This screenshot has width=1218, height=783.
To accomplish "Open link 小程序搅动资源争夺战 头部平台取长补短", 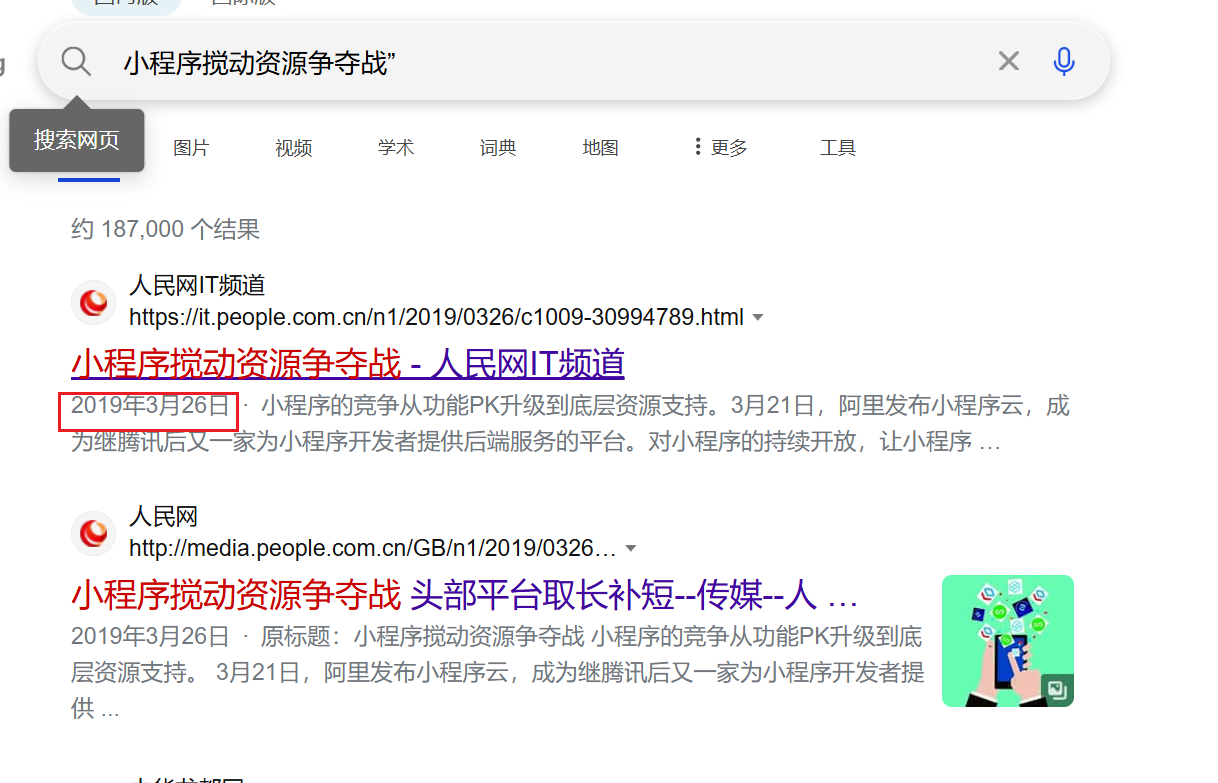I will click(465, 595).
